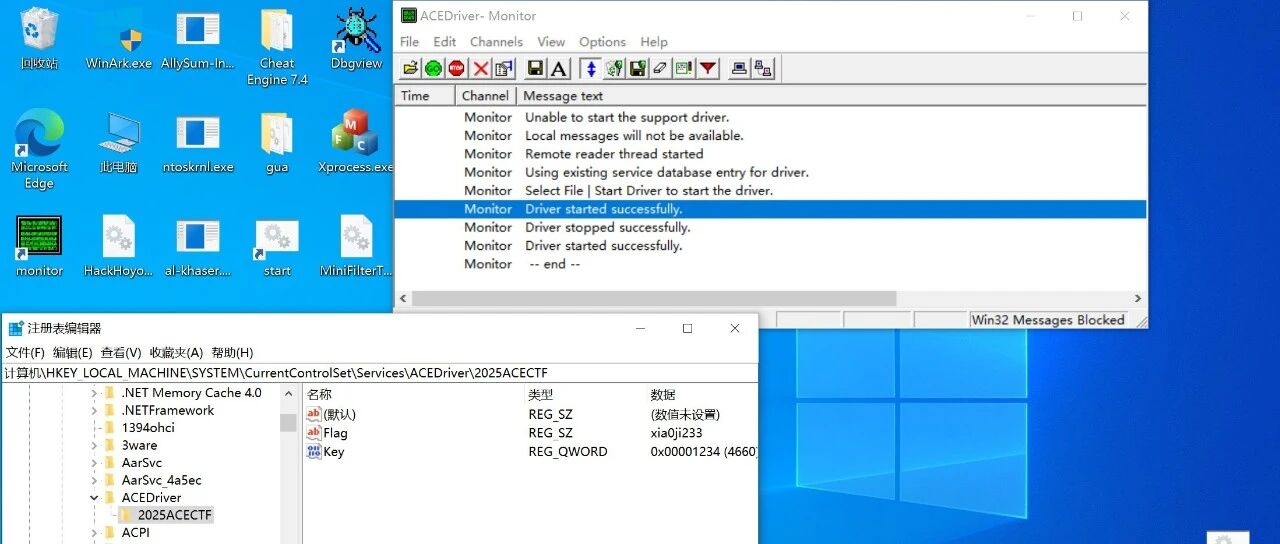Open Cheat Engine 7.4 folder icon
The width and height of the screenshot is (1280, 544).
click(277, 46)
